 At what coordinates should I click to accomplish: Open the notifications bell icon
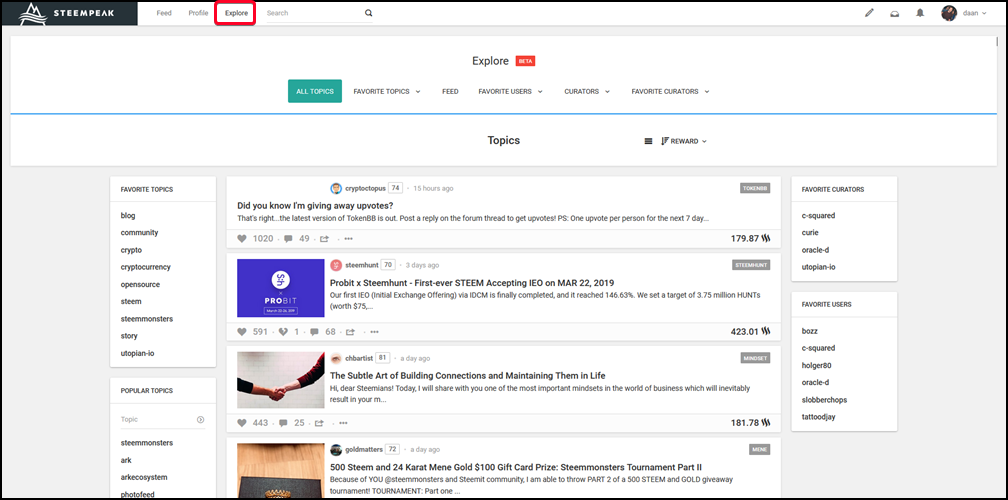[920, 13]
